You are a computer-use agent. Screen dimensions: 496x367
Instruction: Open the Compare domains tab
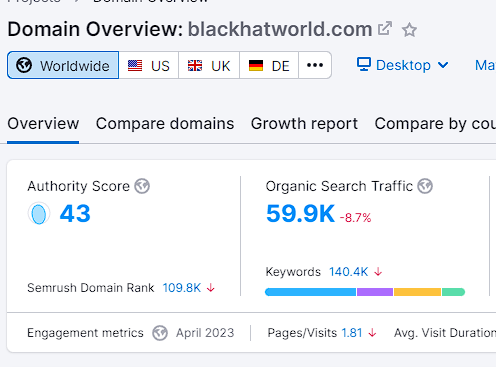[165, 124]
